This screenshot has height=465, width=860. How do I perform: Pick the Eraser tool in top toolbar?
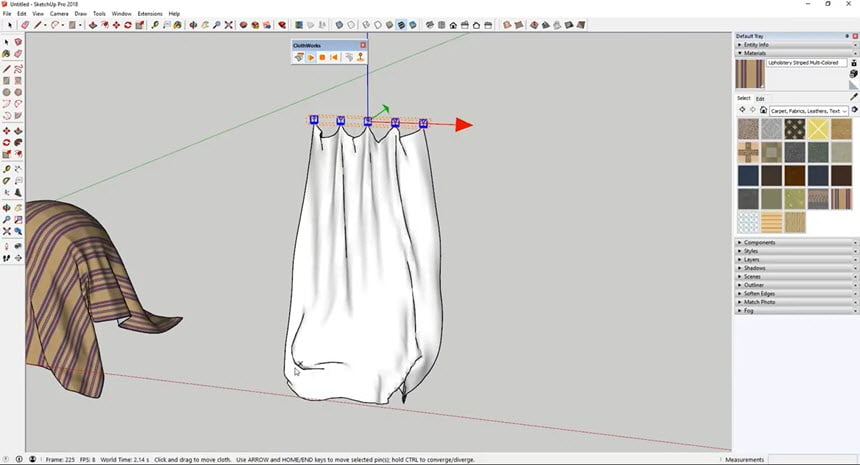pyautogui.click(x=25, y=25)
